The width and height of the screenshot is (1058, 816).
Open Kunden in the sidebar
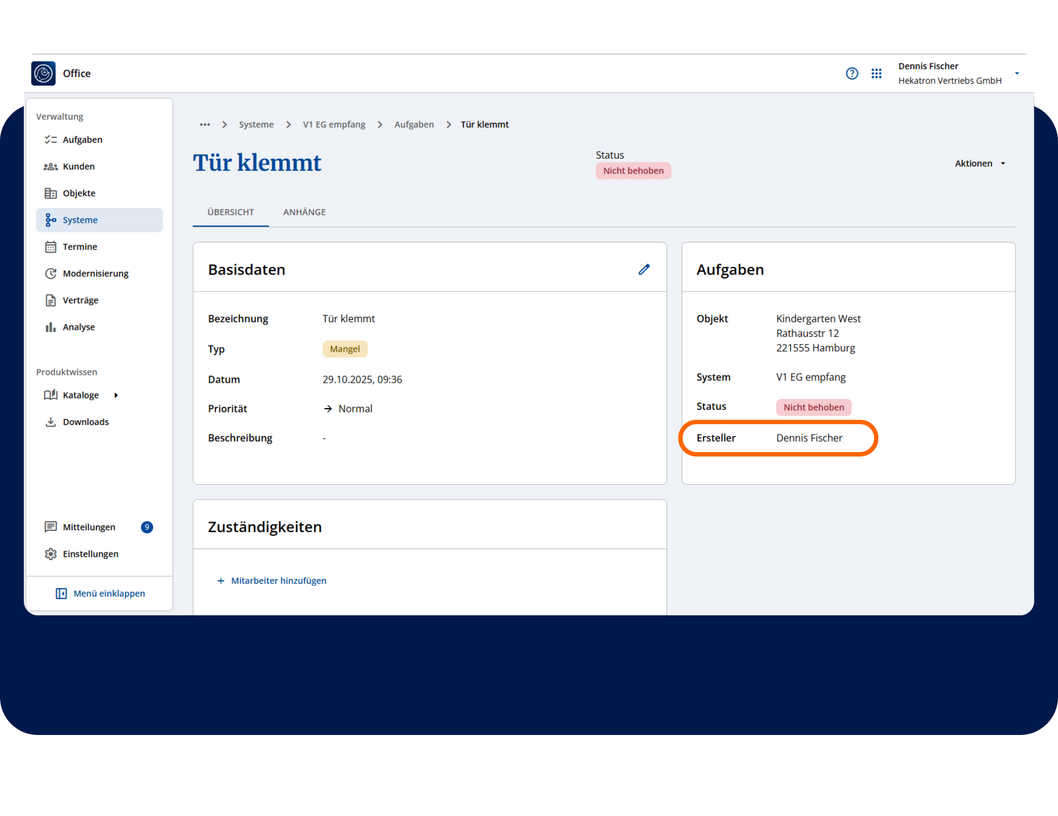[x=78, y=167]
